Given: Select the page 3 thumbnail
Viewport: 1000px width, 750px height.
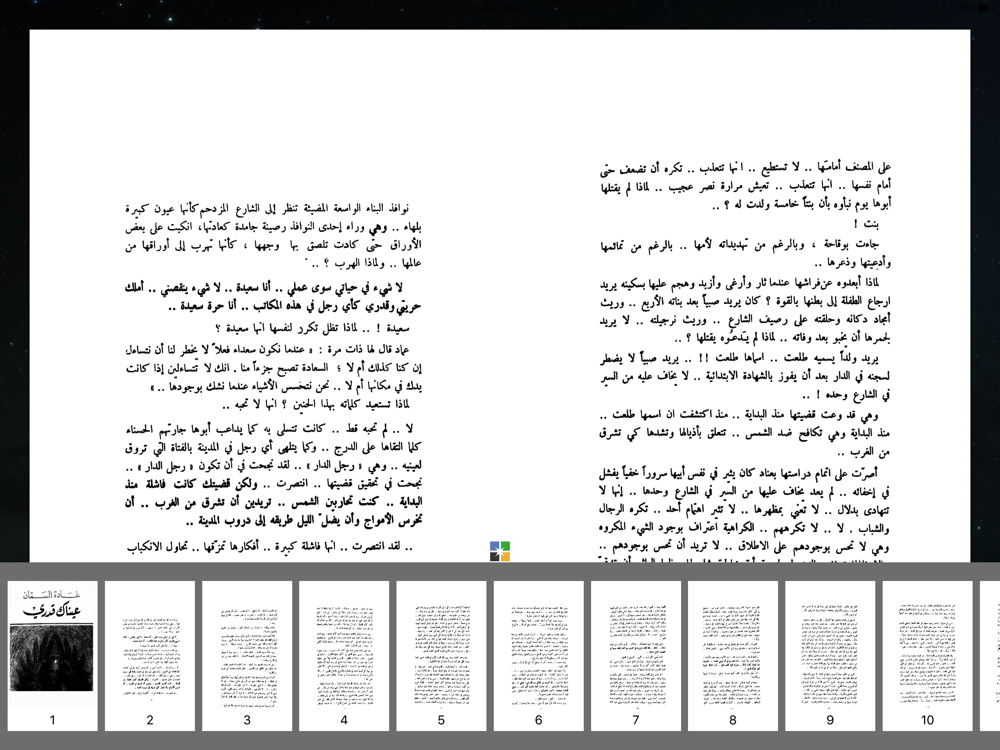Looking at the screenshot, I should click(x=247, y=656).
